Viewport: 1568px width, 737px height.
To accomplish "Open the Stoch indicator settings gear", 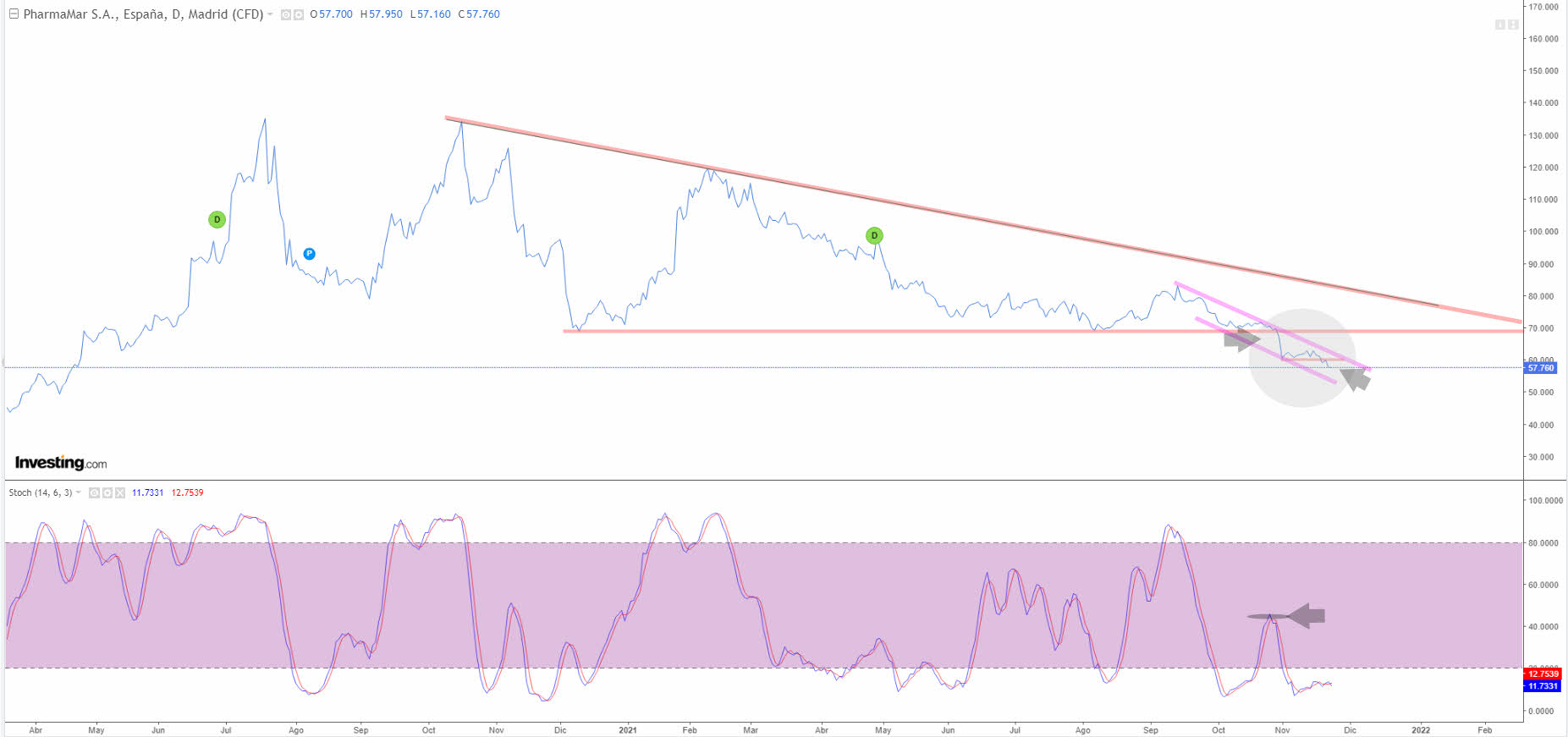I will point(107,492).
